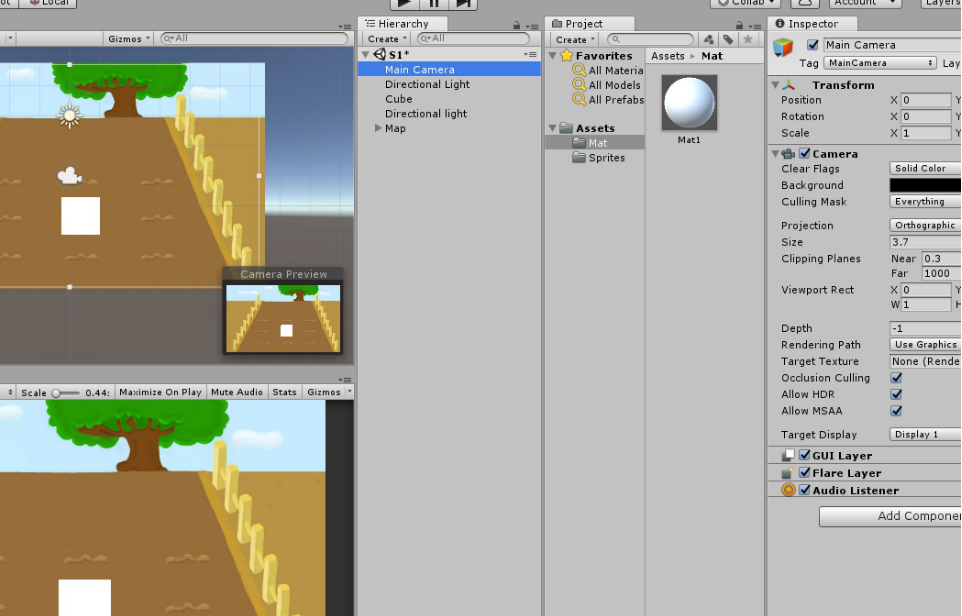Viewport: 962px width, 616px height.
Task: Click the GUI Layer component icon
Action: coord(788,456)
